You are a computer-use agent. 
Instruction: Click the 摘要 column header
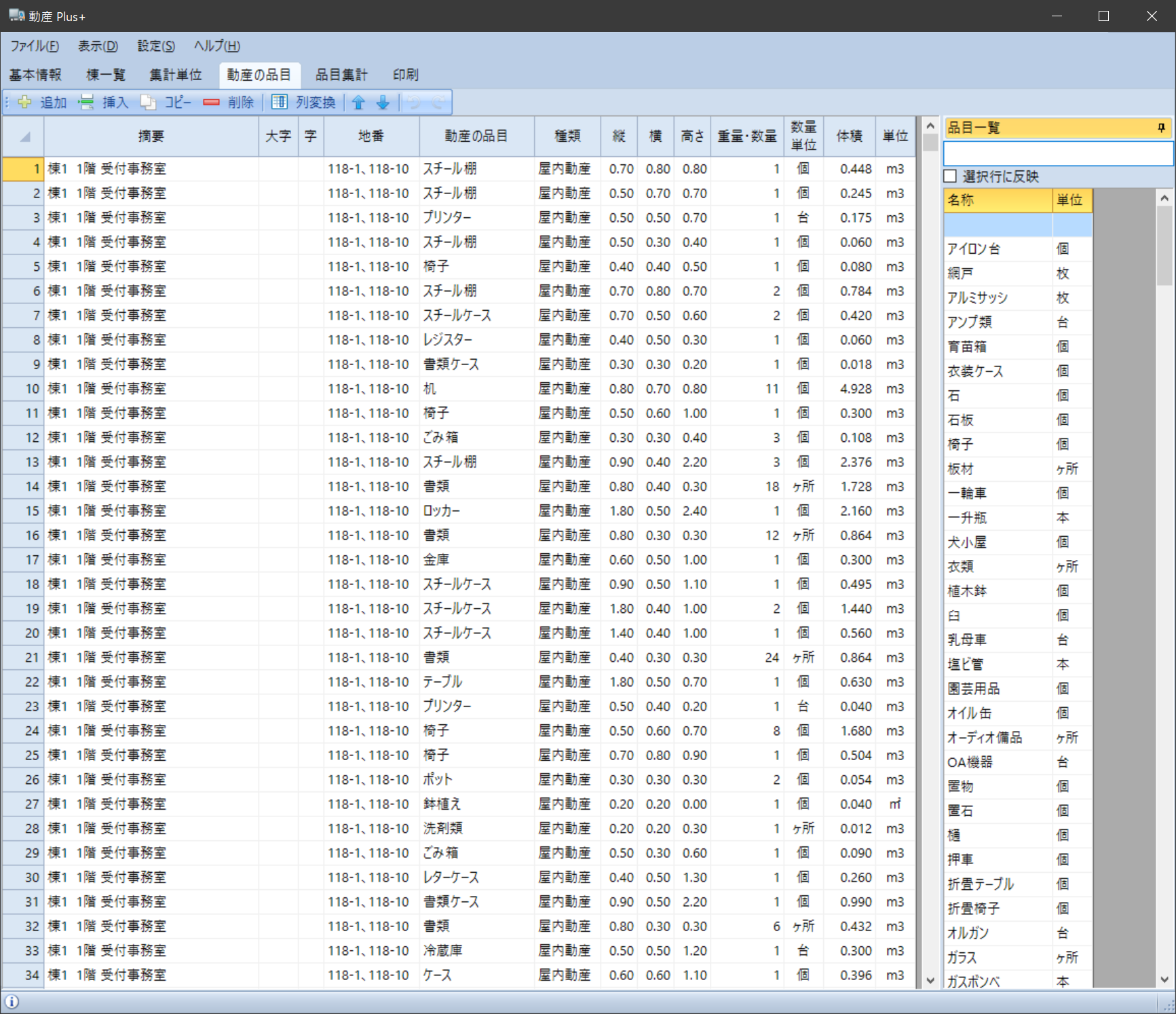(x=151, y=136)
